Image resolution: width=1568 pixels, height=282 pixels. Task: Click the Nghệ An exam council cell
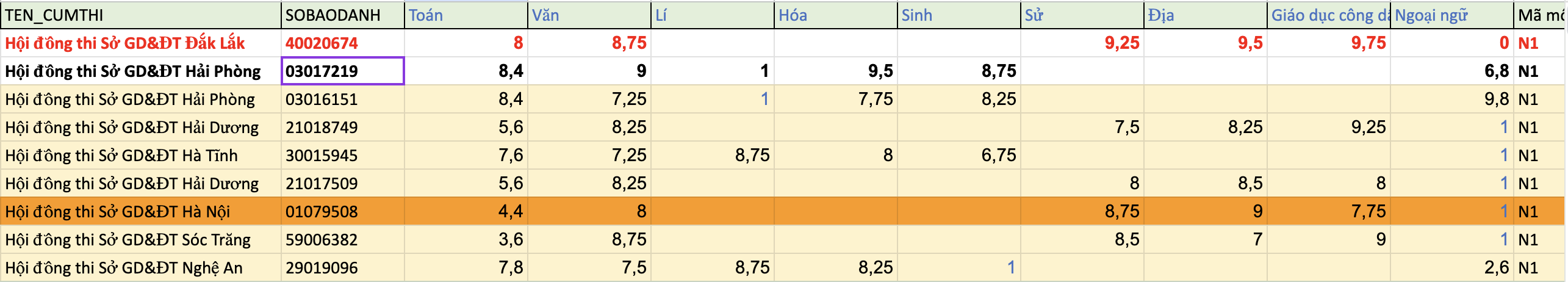click(140, 268)
